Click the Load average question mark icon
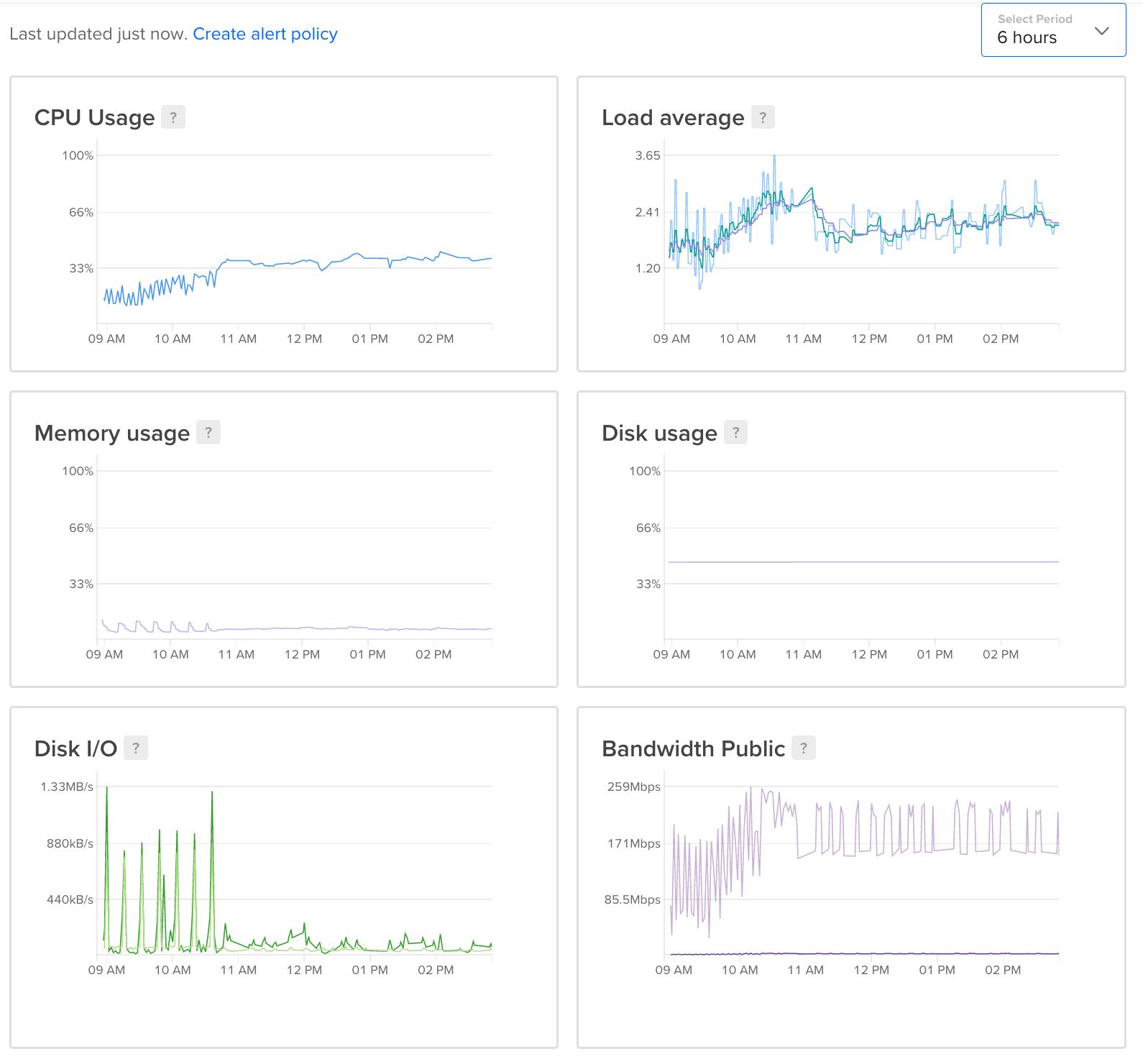This screenshot has width=1143, height=1064. pyautogui.click(x=763, y=117)
